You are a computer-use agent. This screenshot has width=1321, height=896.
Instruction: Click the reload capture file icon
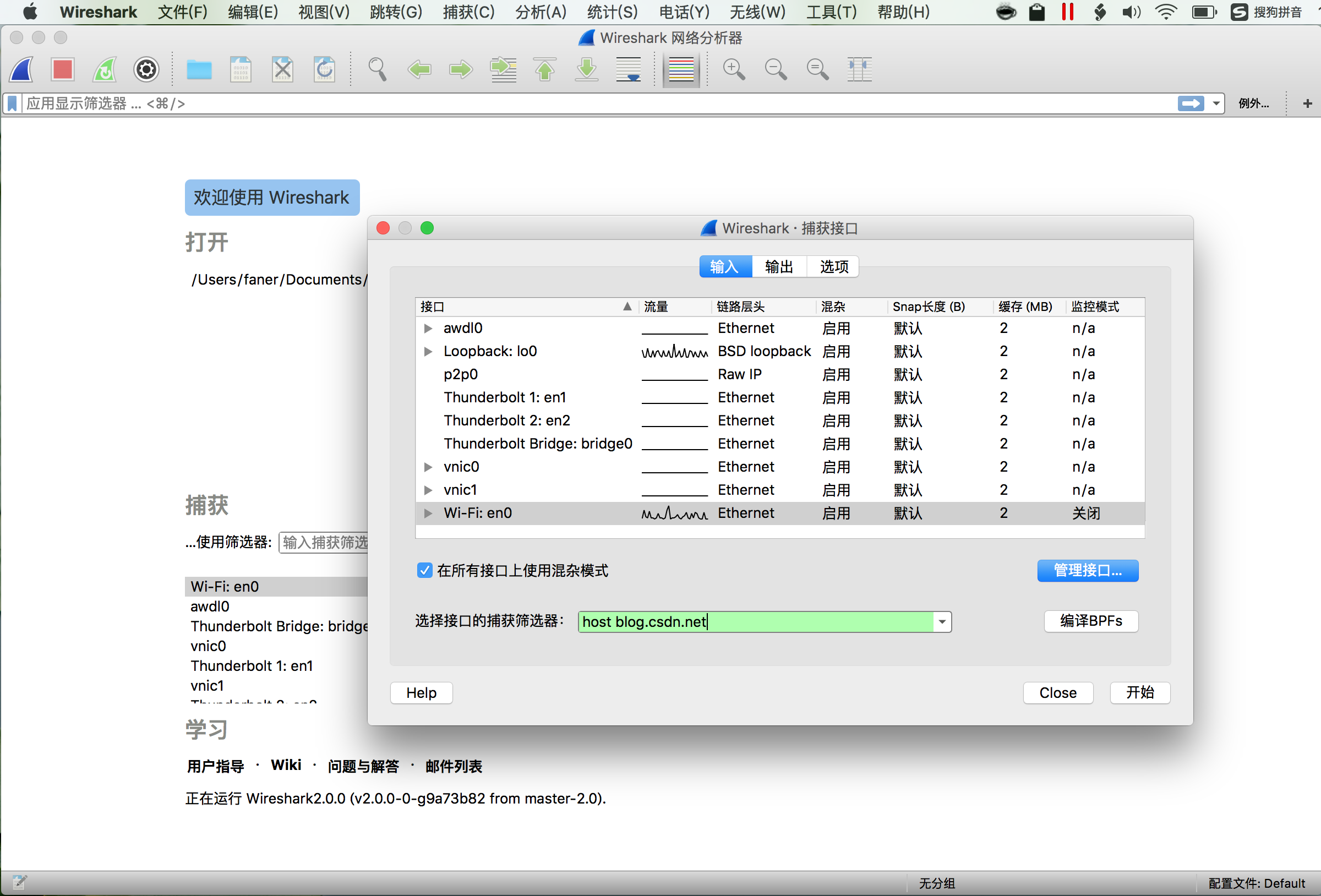pyautogui.click(x=325, y=69)
